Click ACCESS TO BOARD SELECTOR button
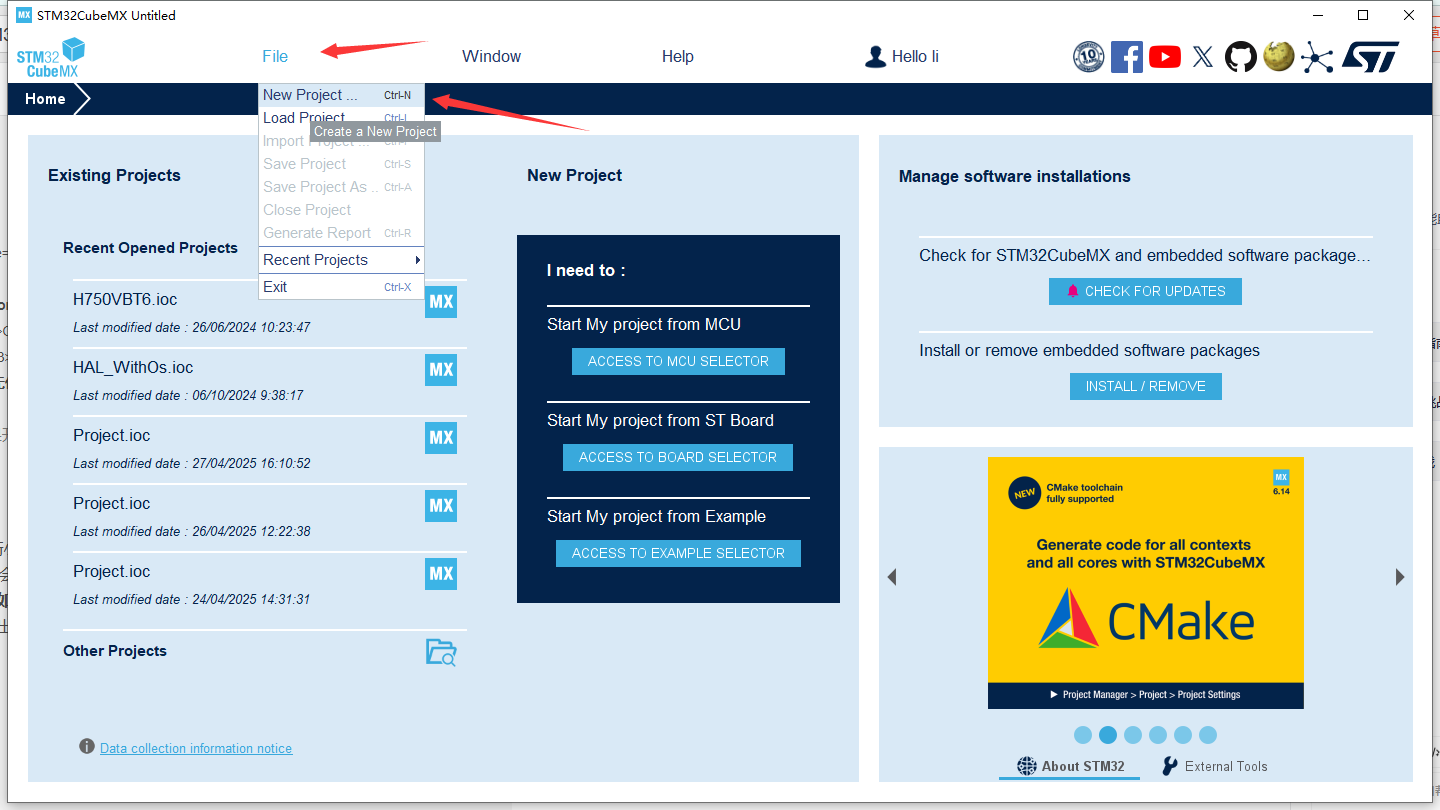Screen dimensions: 1440x810 (678, 457)
